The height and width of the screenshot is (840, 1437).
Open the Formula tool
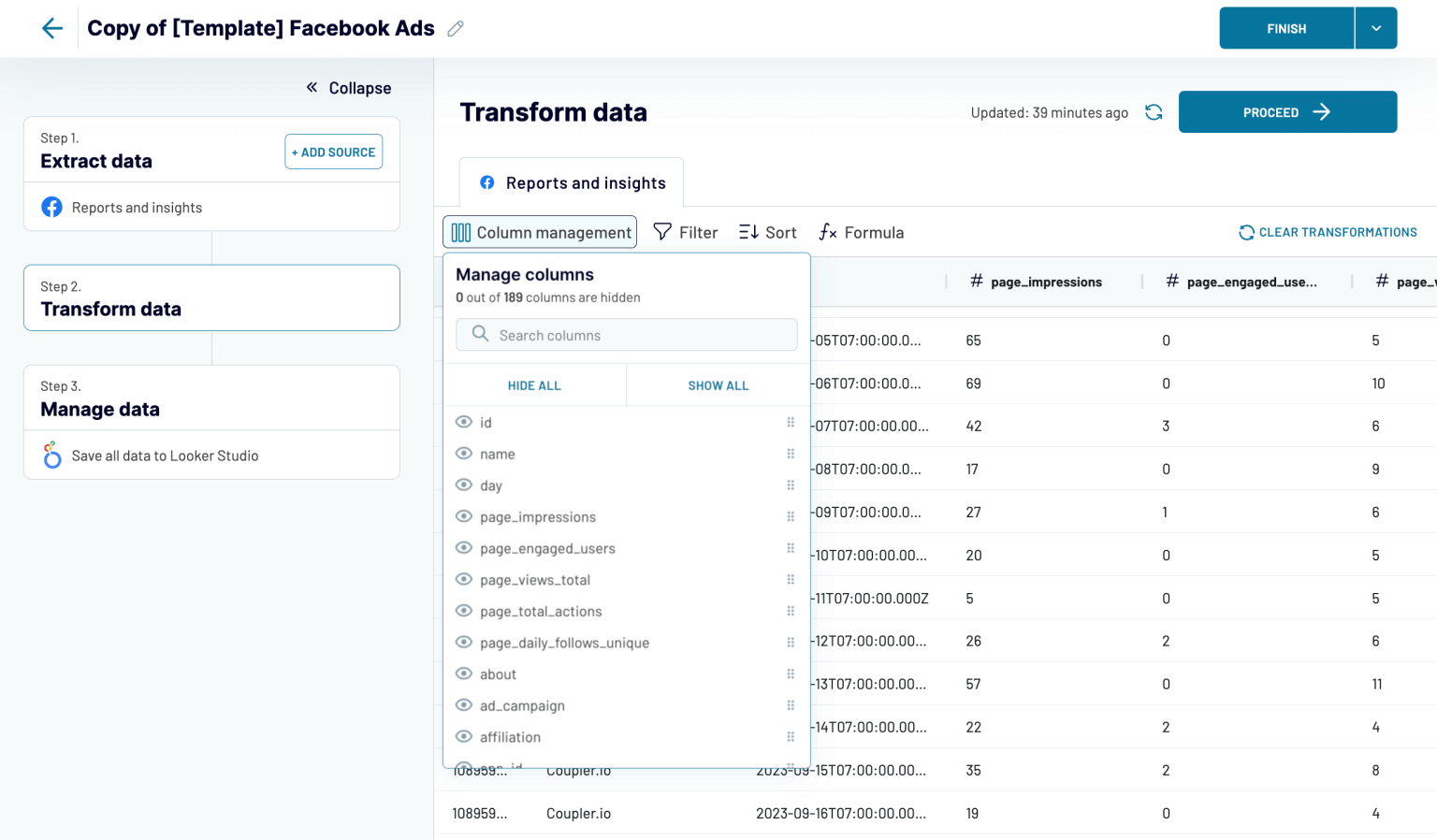(862, 232)
